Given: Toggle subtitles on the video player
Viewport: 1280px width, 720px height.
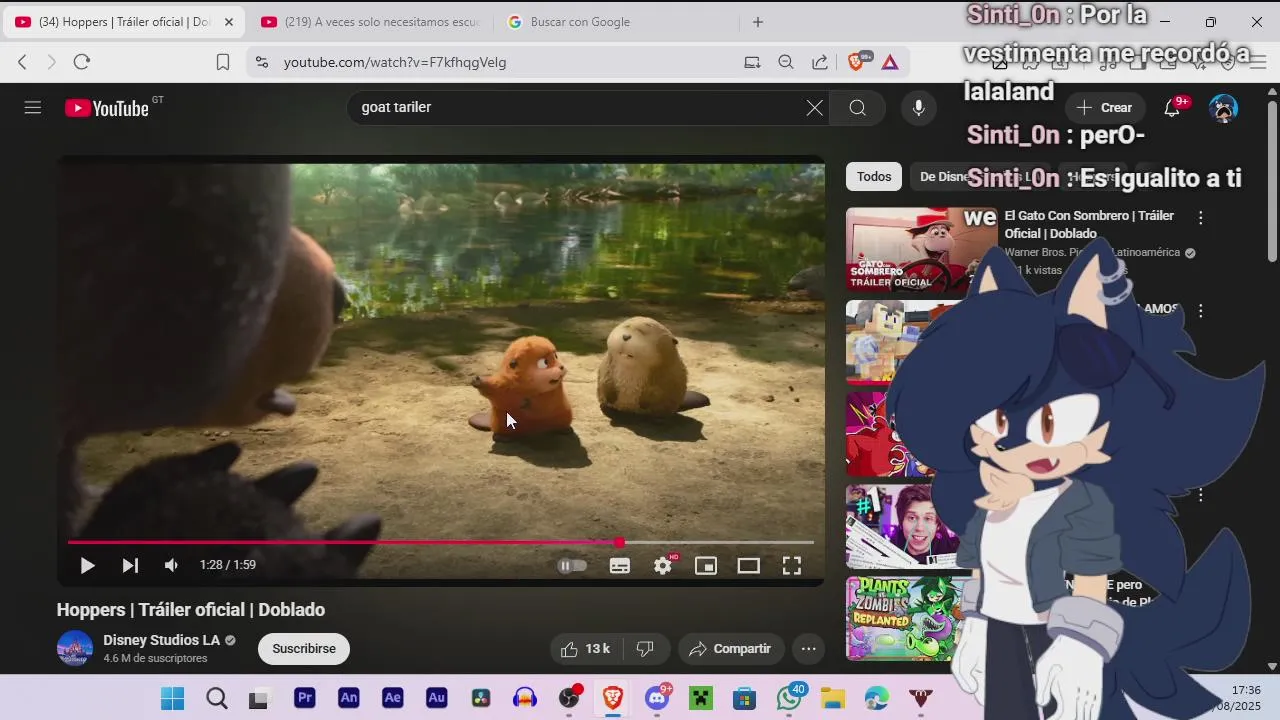Looking at the screenshot, I should [620, 566].
